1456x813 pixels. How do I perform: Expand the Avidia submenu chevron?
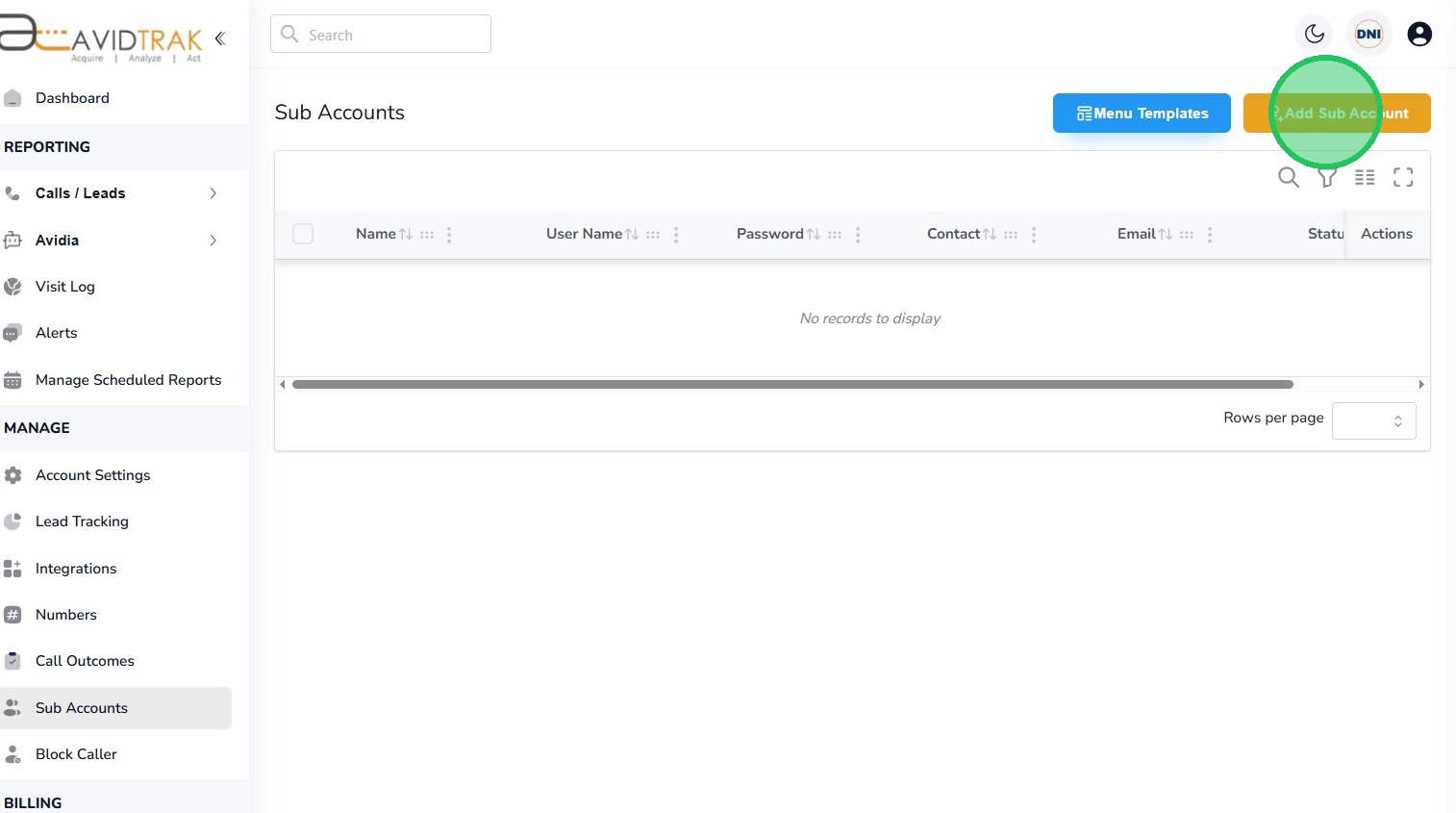click(213, 241)
